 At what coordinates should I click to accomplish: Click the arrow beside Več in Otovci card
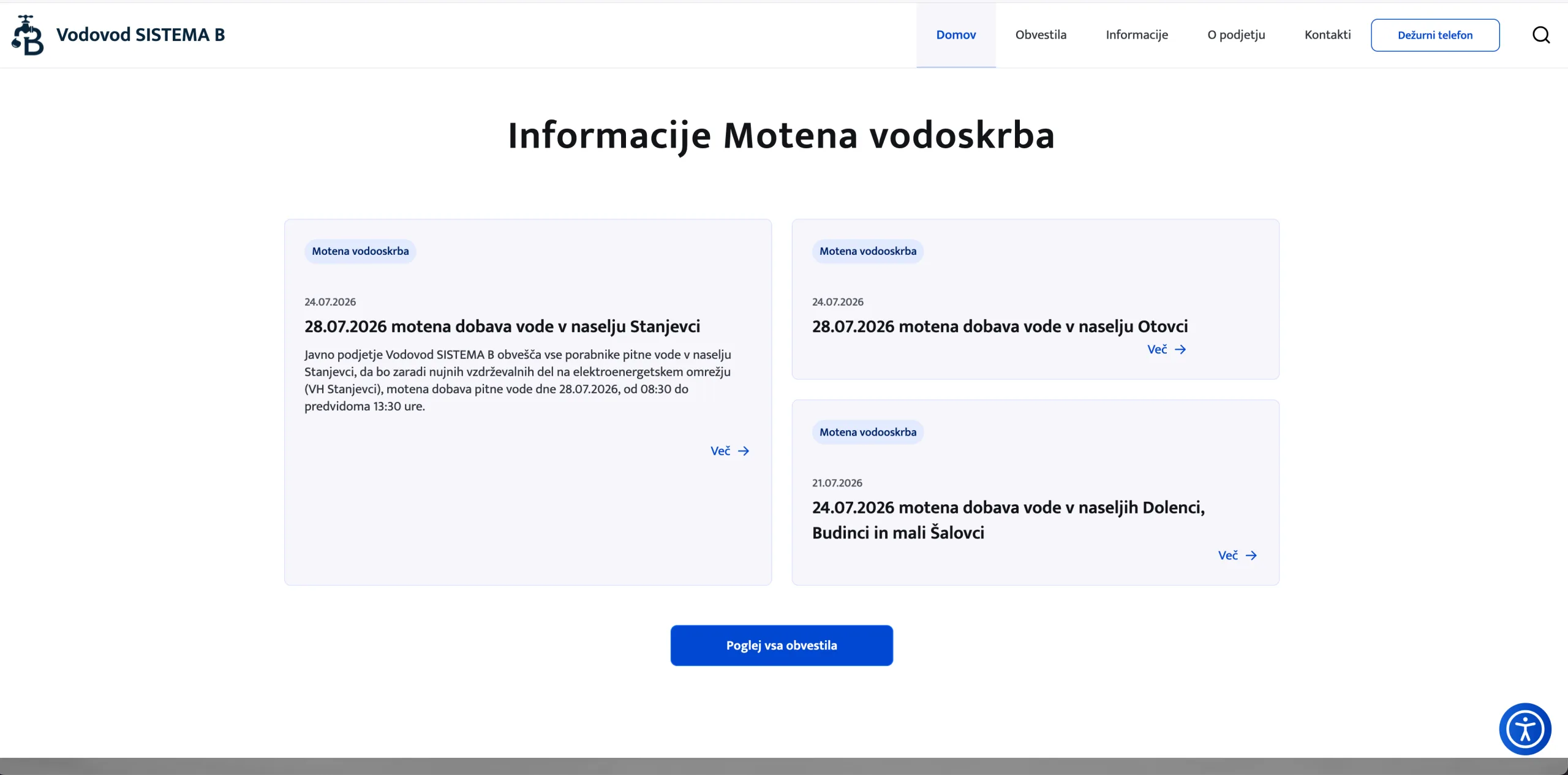[1180, 349]
